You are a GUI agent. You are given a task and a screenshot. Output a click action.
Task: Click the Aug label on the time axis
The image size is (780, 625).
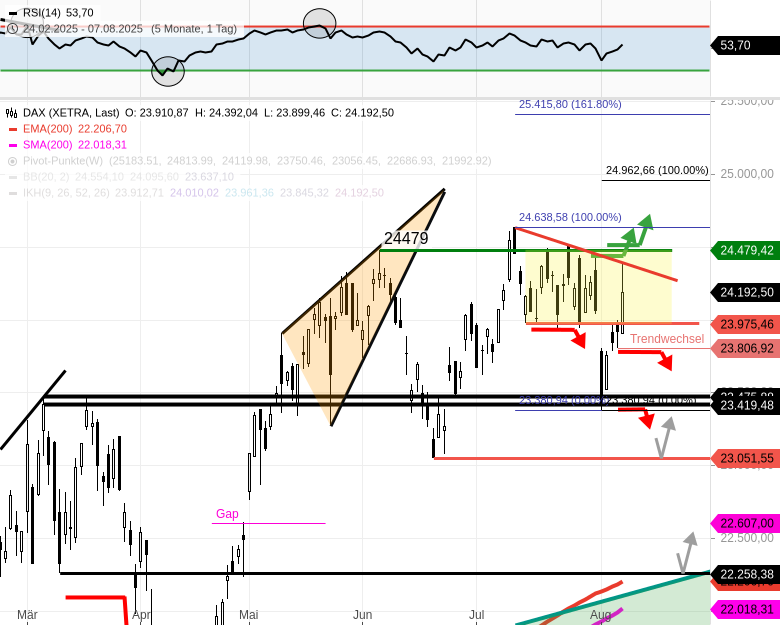(601, 615)
